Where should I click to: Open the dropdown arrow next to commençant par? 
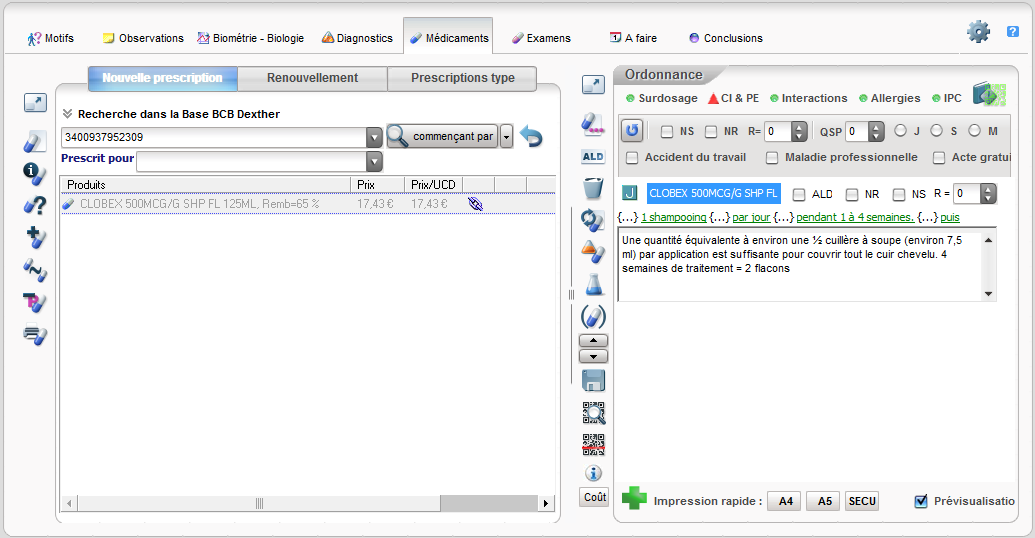click(506, 137)
